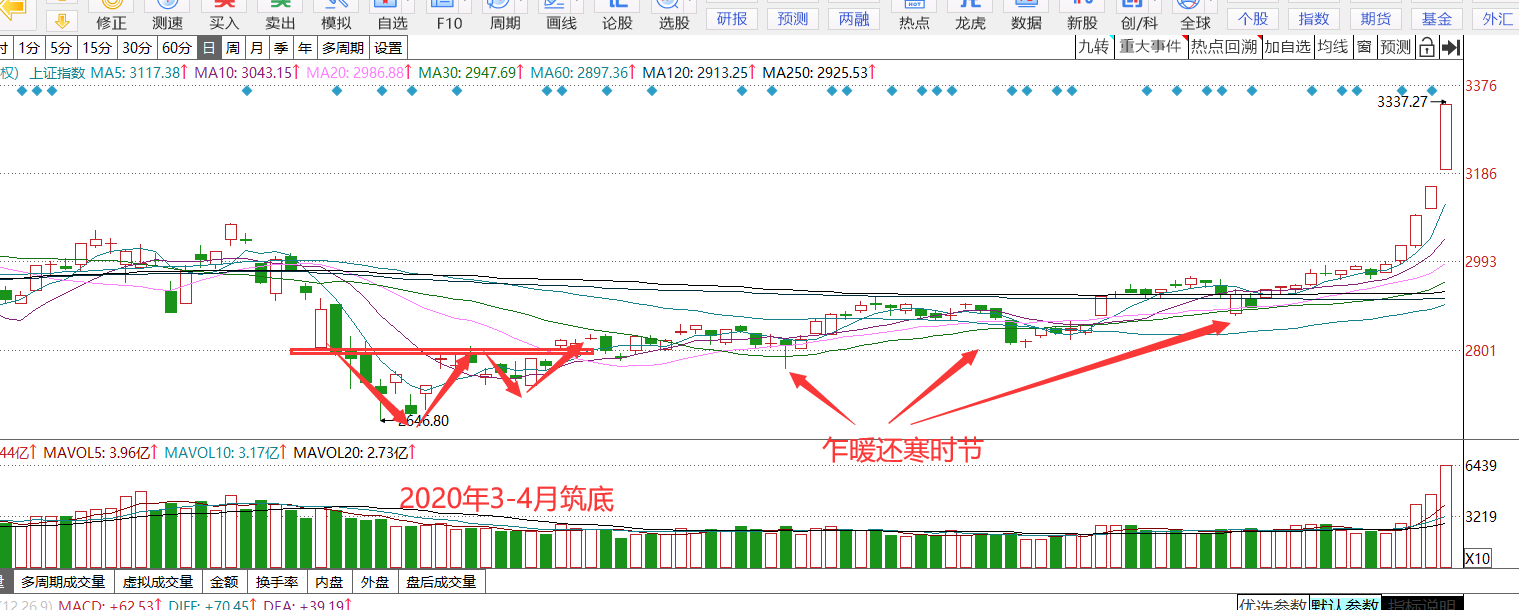This screenshot has height=610, width=1519.
Task: Open the 全球 global markets view
Action: coord(1194,16)
